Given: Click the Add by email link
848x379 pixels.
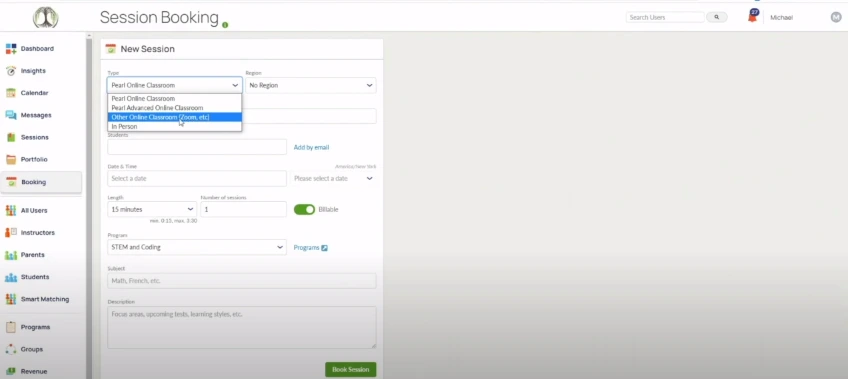Looking at the screenshot, I should click(311, 147).
